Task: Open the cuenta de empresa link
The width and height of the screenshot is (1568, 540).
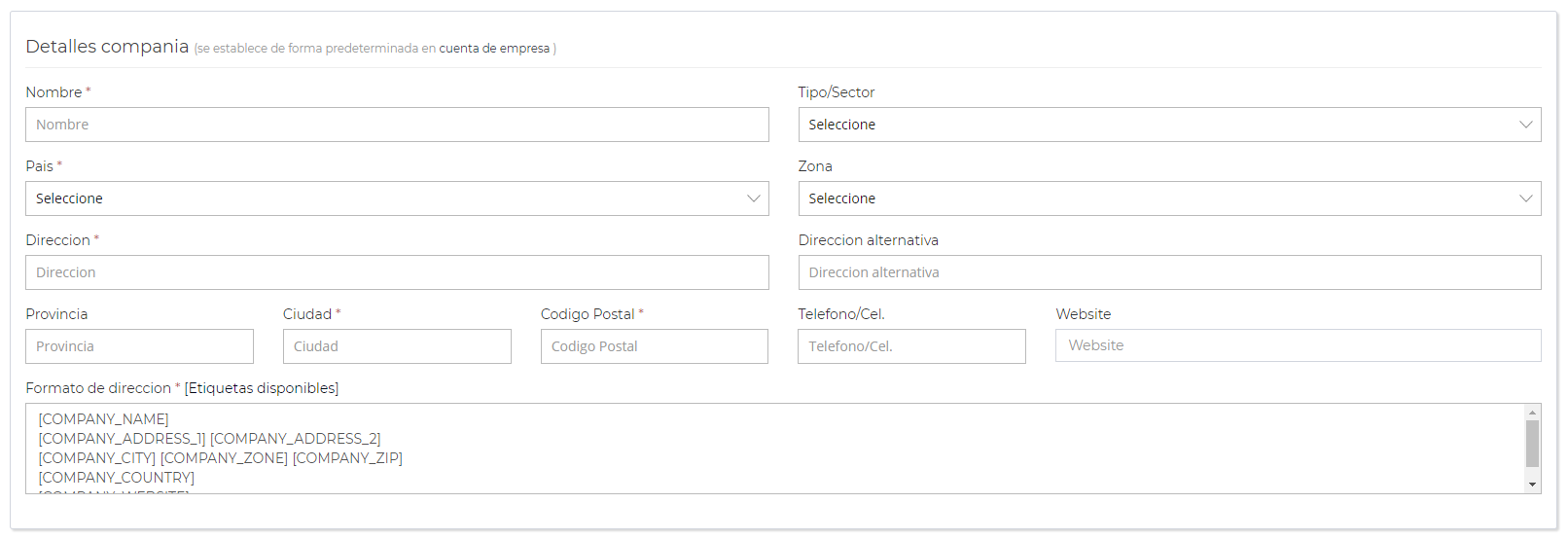Action: click(494, 49)
